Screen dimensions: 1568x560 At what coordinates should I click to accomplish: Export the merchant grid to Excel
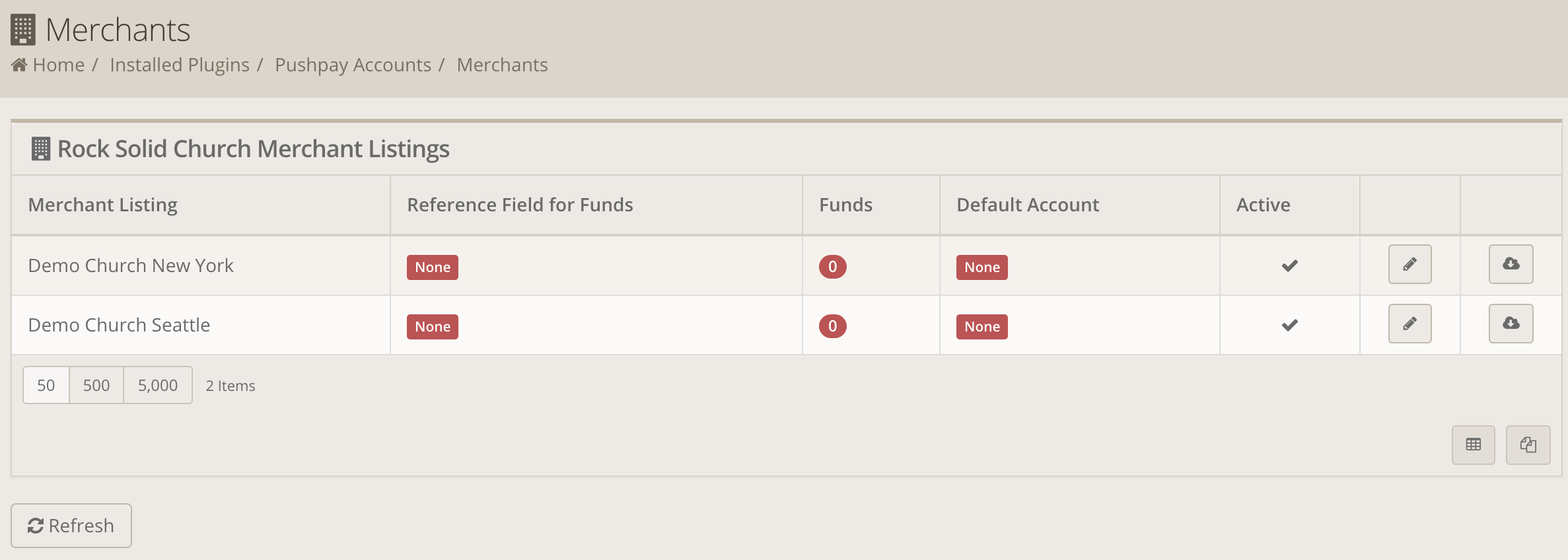(x=1474, y=444)
